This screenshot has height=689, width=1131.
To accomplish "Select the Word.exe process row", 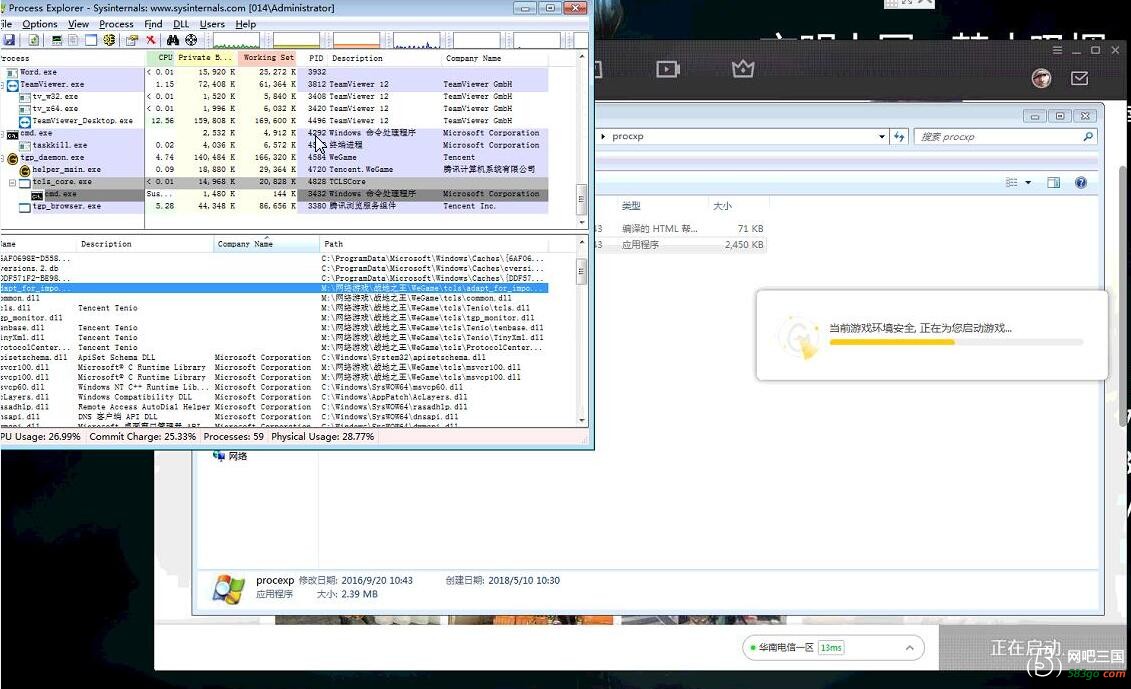I will [x=274, y=72].
